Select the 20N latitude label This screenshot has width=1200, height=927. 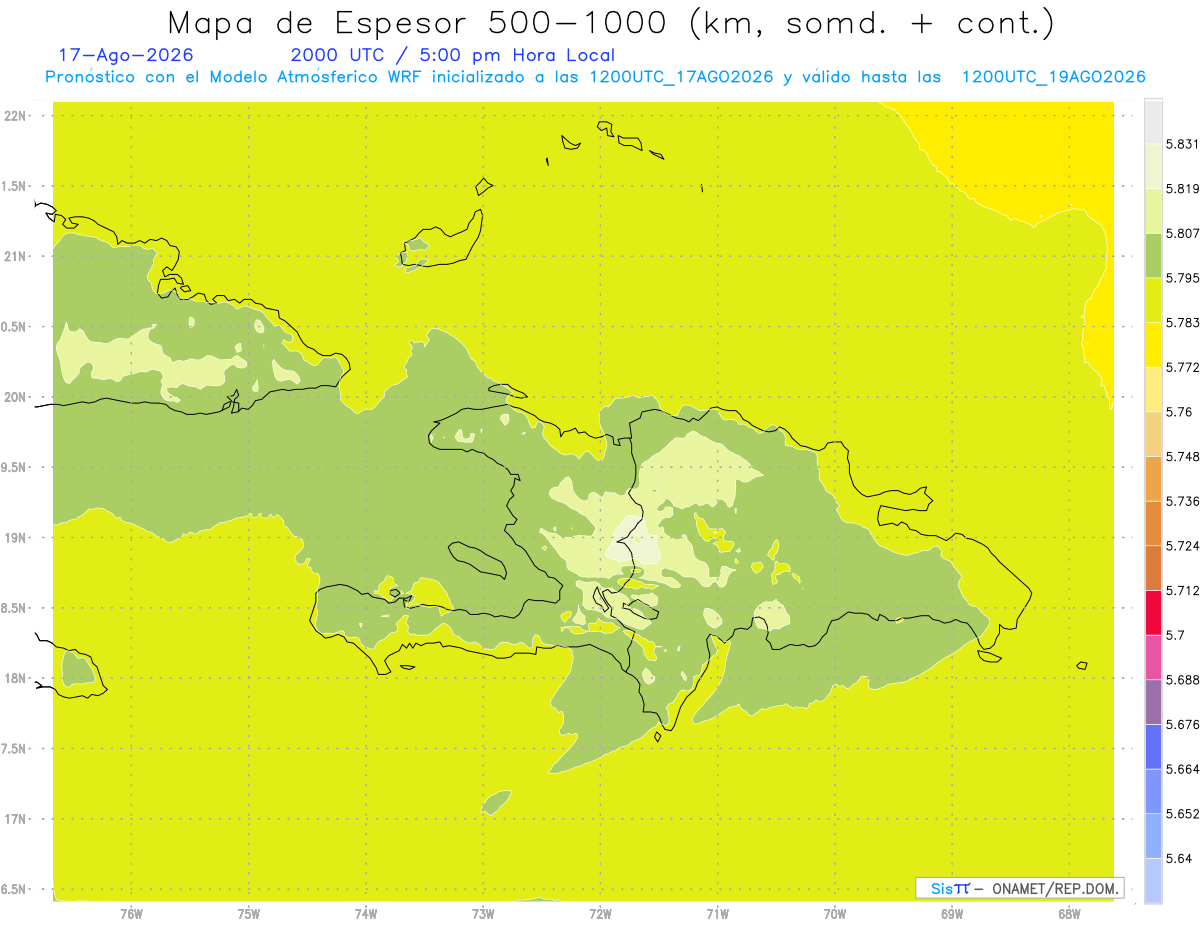[x=15, y=397]
